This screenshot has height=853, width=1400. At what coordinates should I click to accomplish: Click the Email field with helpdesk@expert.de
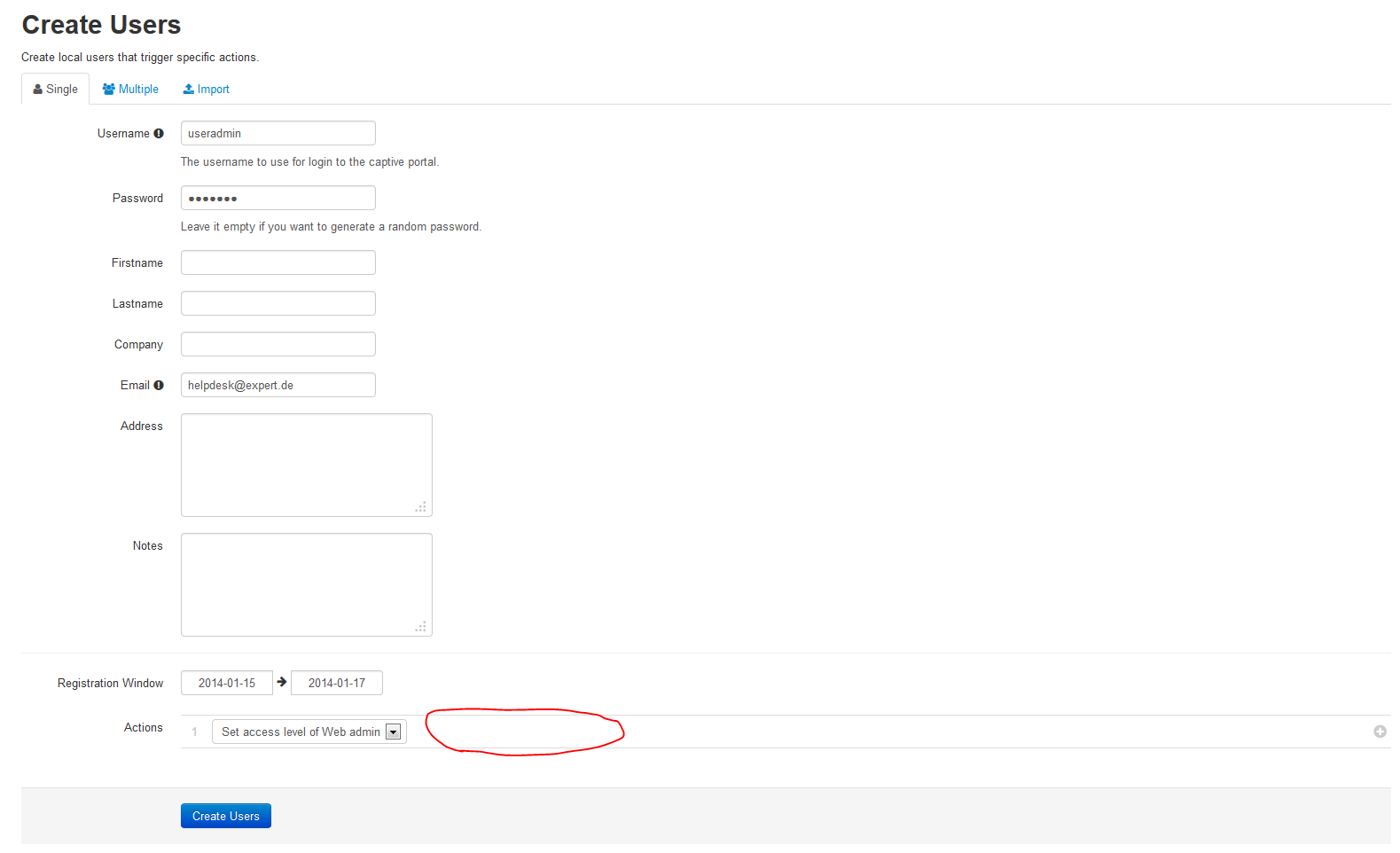point(278,386)
